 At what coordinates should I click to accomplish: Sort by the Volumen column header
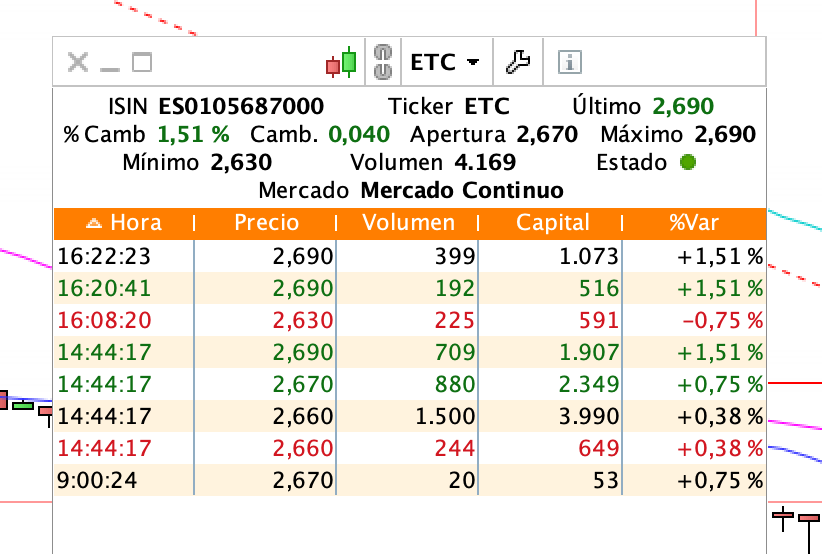[408, 223]
